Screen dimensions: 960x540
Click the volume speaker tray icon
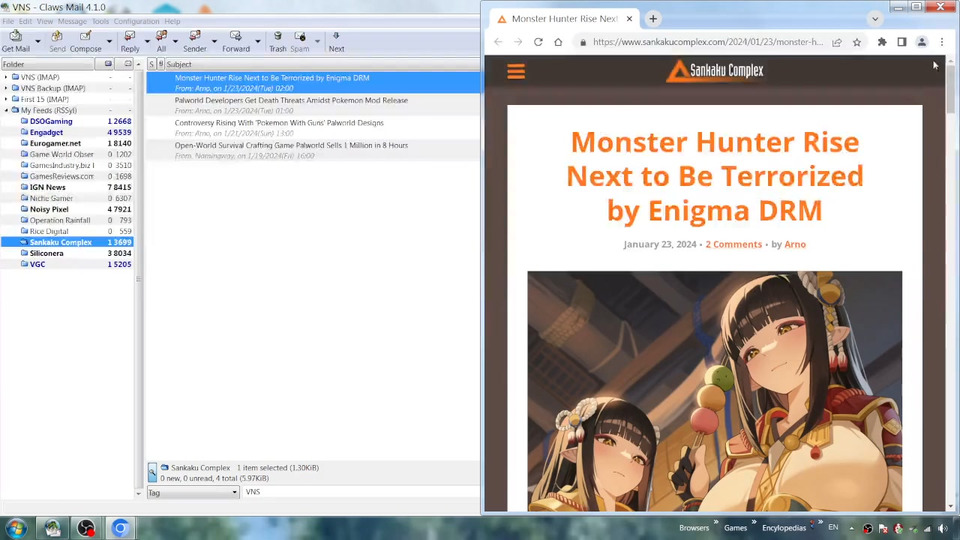click(x=942, y=528)
